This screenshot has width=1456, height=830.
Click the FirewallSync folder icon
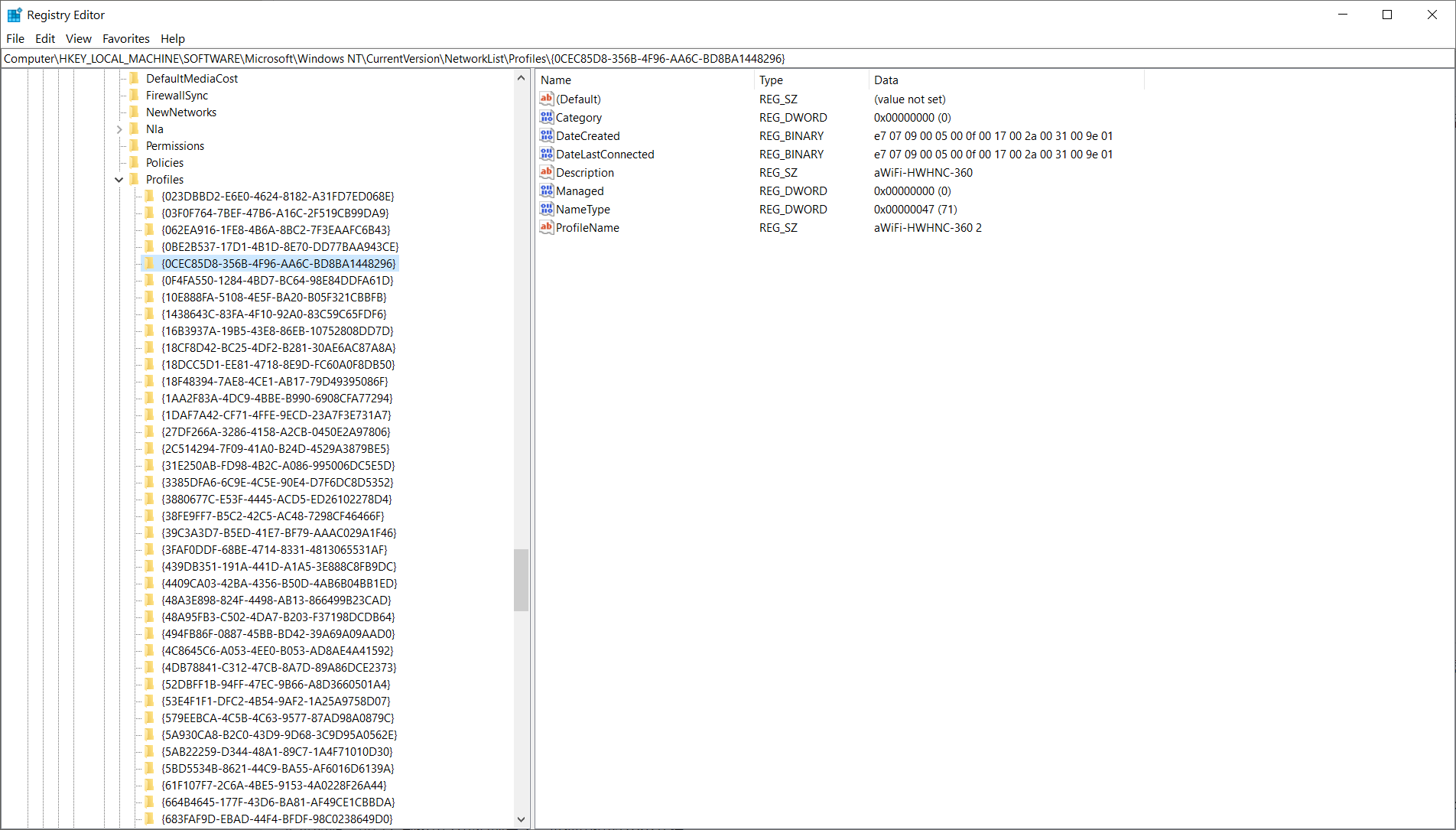[x=135, y=95]
